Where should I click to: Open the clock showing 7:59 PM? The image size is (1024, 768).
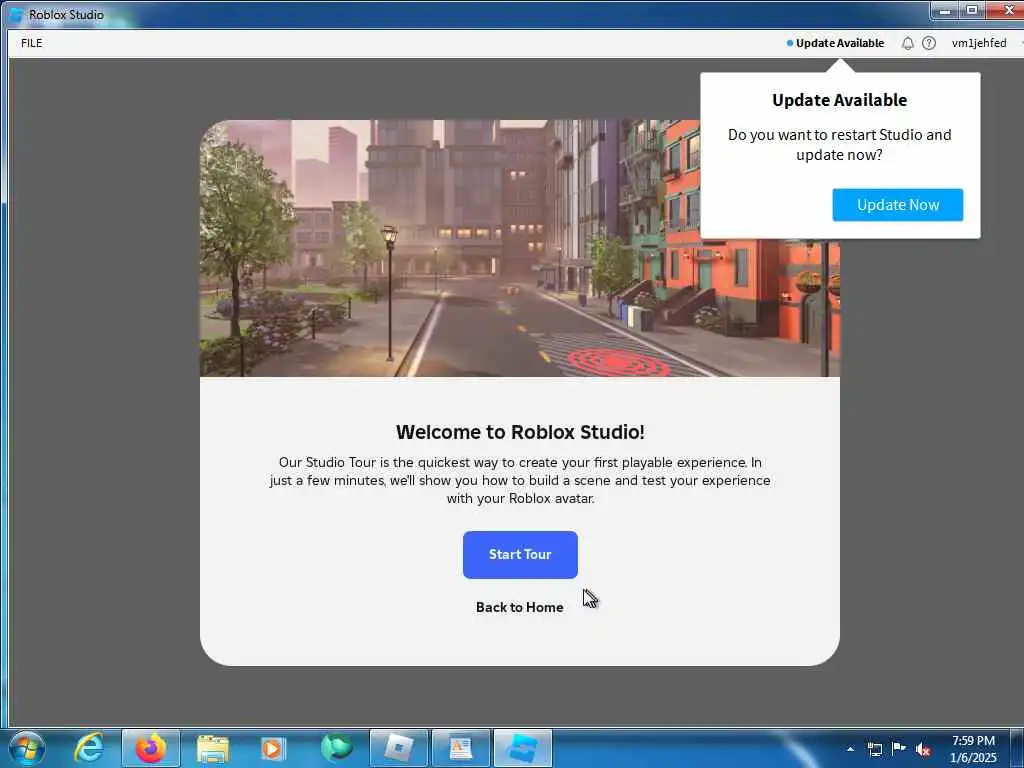pos(973,749)
